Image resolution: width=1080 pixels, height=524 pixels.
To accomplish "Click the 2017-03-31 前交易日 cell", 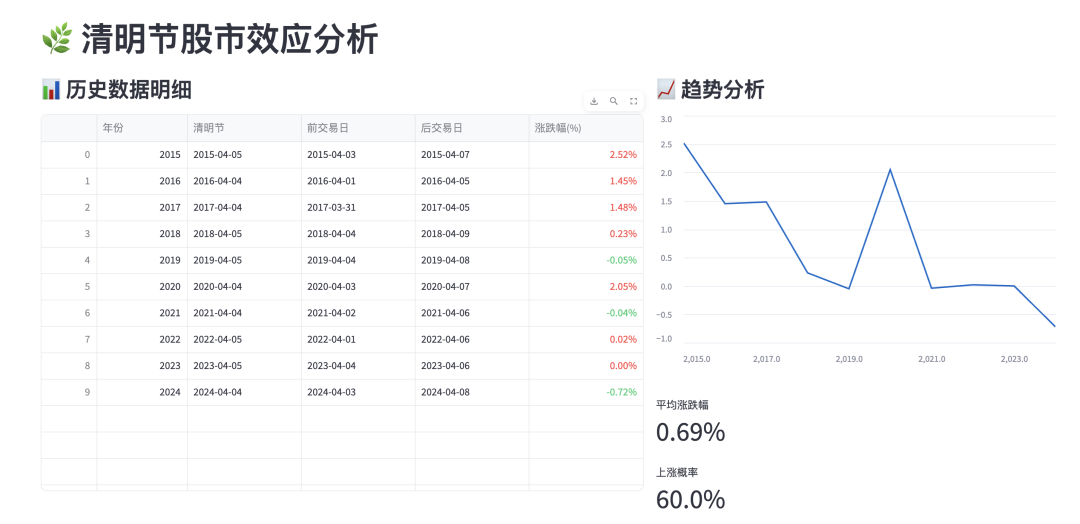I will (358, 207).
